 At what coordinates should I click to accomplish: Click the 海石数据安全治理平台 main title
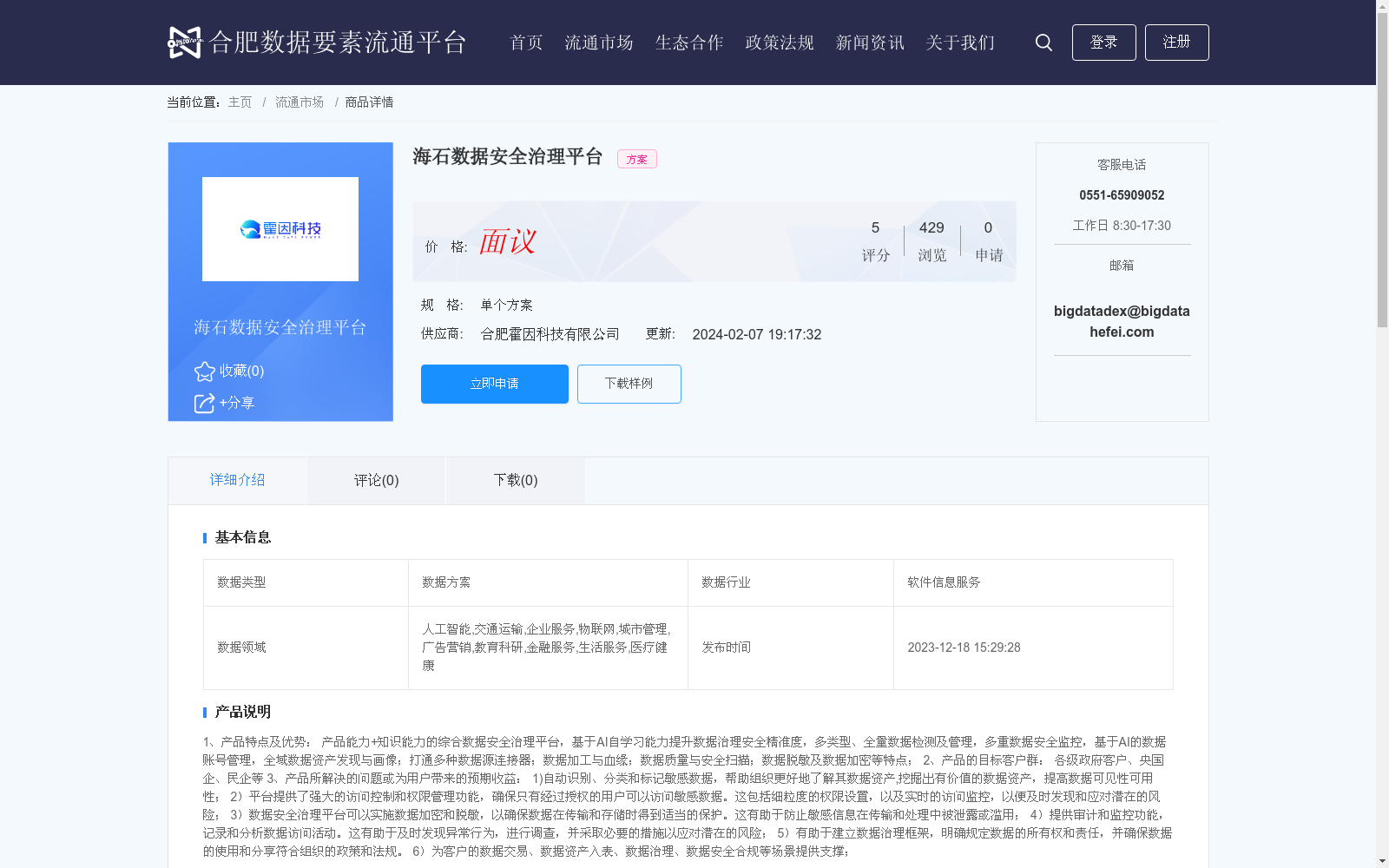click(508, 157)
